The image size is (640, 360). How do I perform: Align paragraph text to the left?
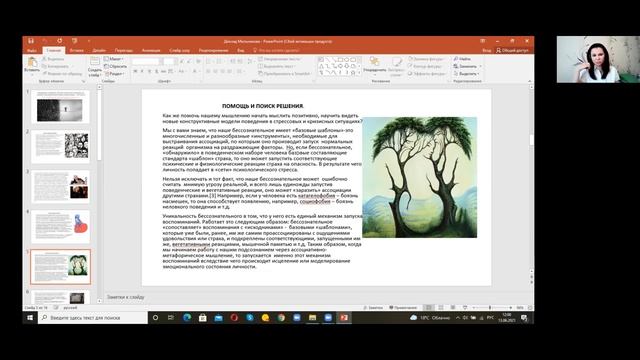click(x=209, y=71)
